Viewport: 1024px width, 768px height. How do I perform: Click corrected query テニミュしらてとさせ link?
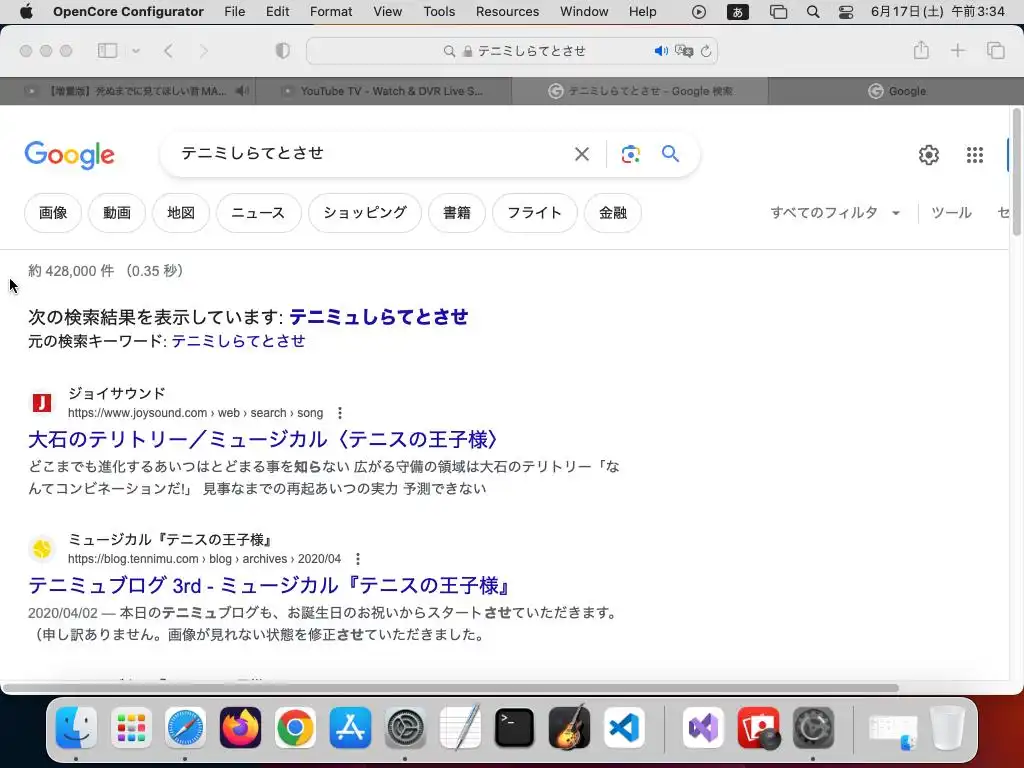pos(379,317)
